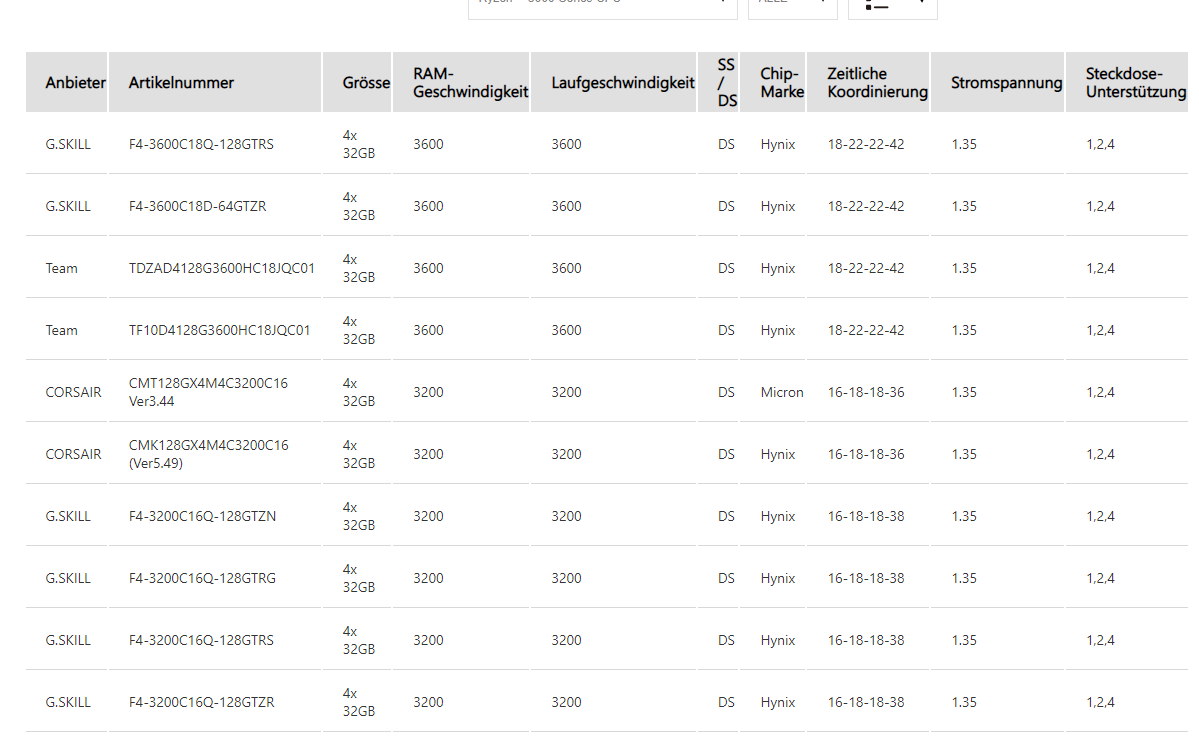
Task: Select article F4-3200C16Q-128GTZR
Action: tap(201, 702)
